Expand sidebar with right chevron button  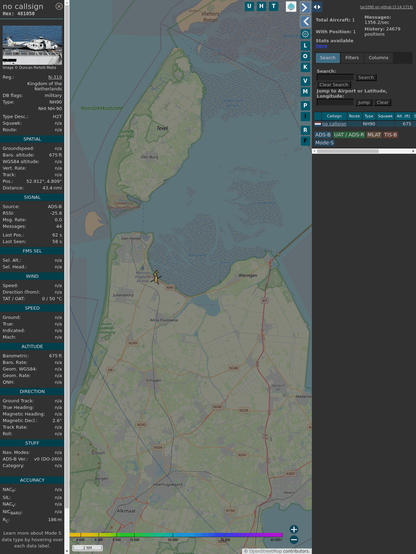coord(305,7)
